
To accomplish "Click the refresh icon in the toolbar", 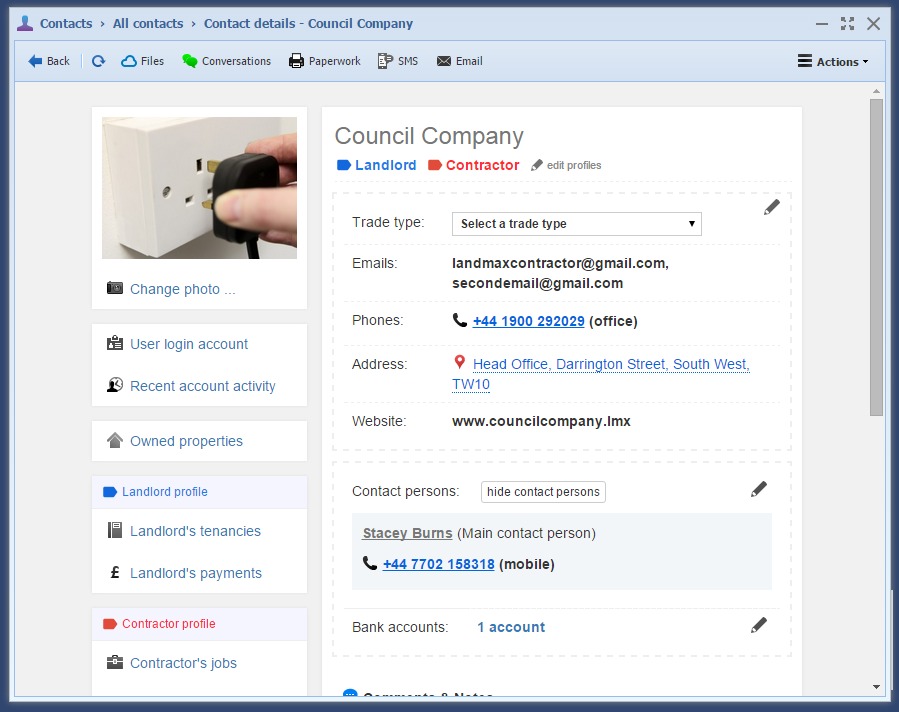I will (98, 61).
